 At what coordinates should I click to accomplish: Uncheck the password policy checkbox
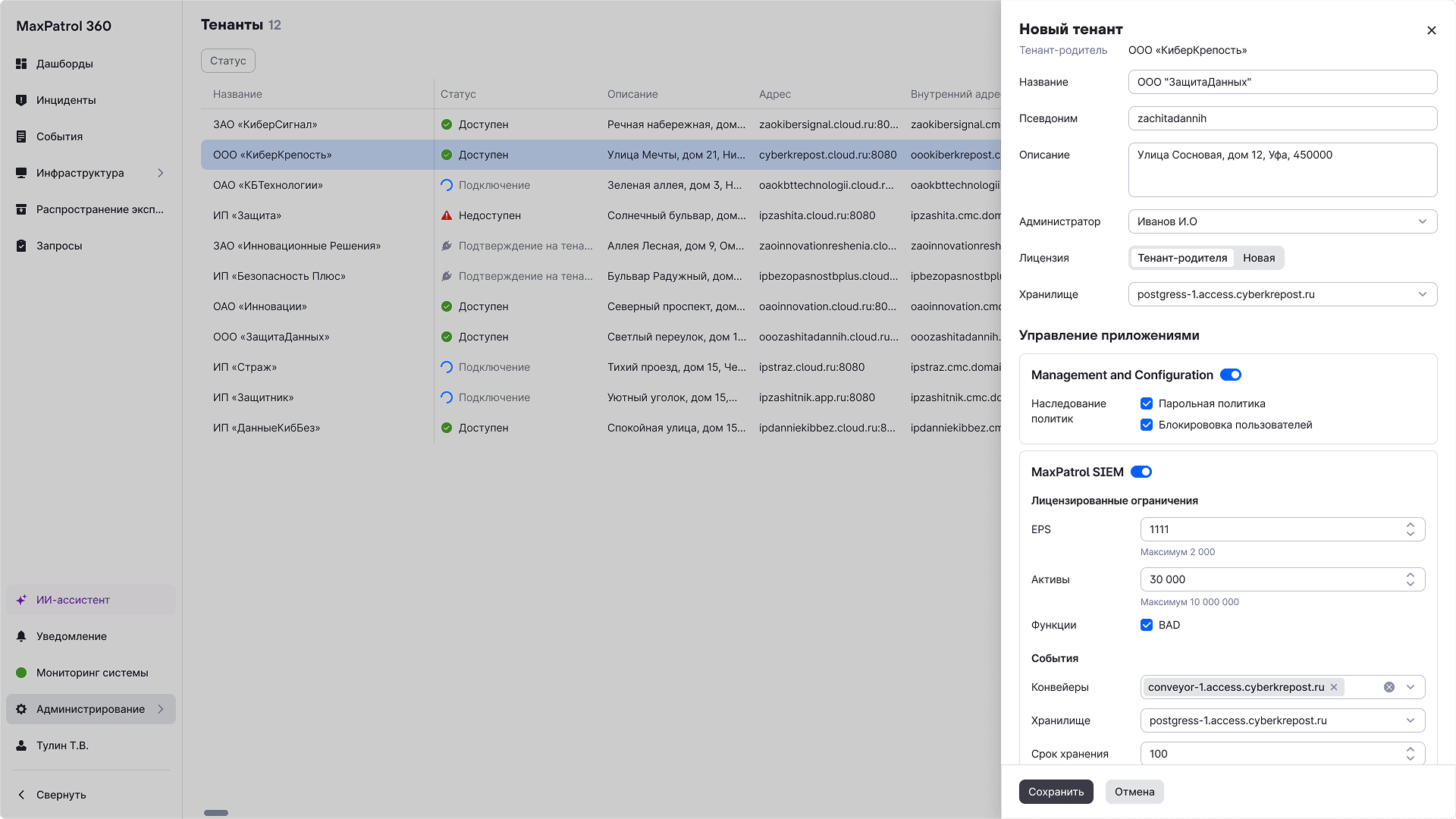(1147, 403)
